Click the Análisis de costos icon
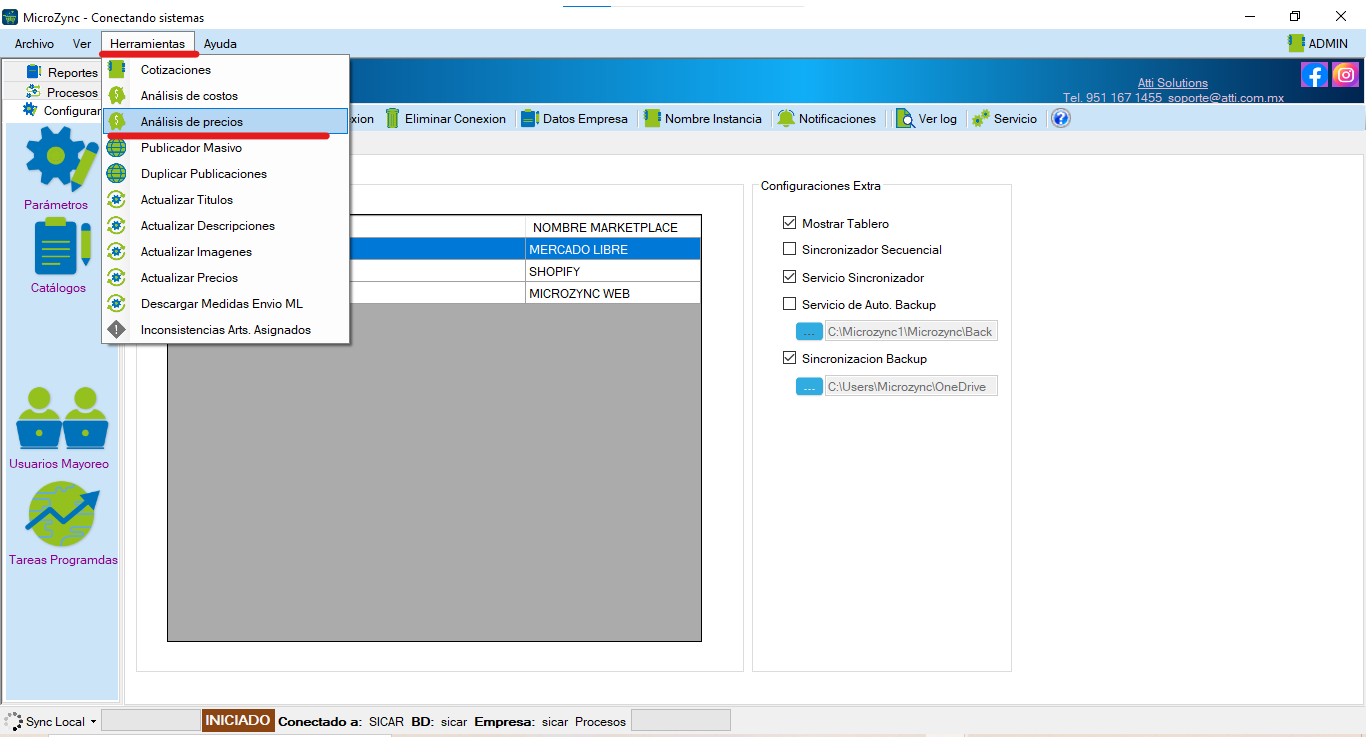 tap(117, 96)
